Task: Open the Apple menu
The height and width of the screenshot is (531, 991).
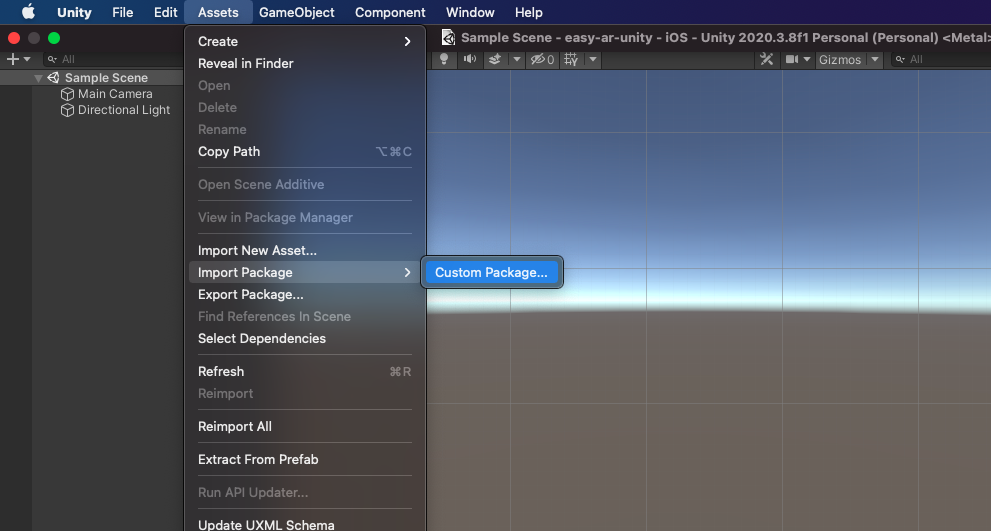Action: [x=28, y=12]
